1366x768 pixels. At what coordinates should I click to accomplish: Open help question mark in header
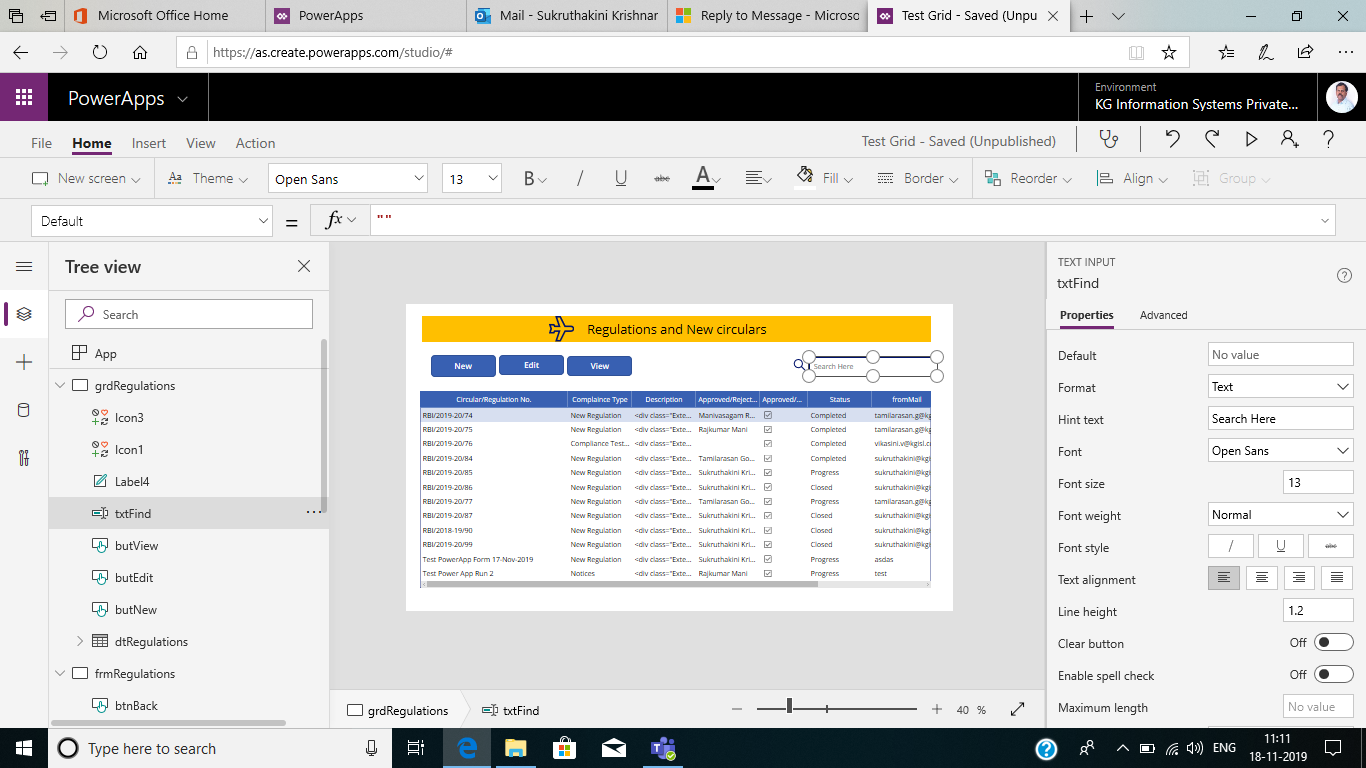click(x=1329, y=140)
